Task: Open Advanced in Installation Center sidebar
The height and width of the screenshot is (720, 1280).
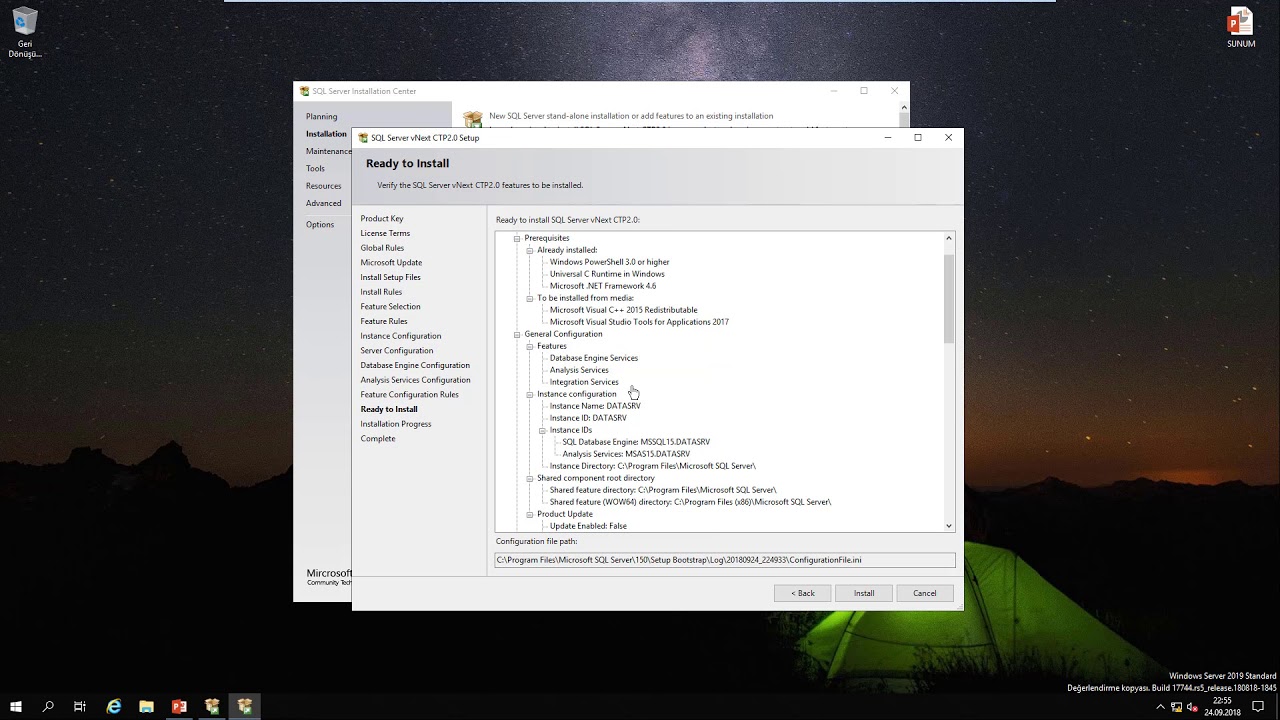Action: (323, 203)
